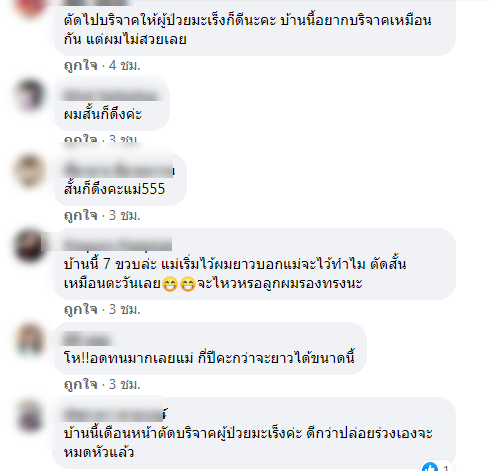Viewport: 489px width, 471px height.
Task: Open avatar of commenter saying ผมสั้นก็ดึงค่ะ
Action: 30,96
